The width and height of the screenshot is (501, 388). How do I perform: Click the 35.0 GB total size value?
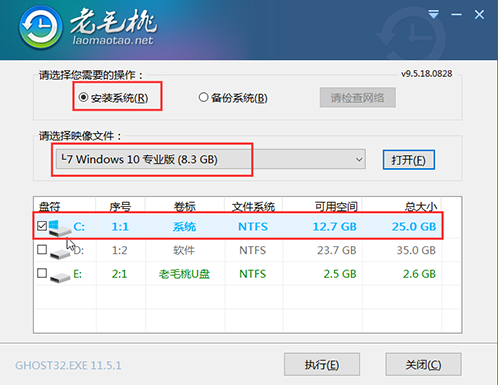(x=416, y=250)
